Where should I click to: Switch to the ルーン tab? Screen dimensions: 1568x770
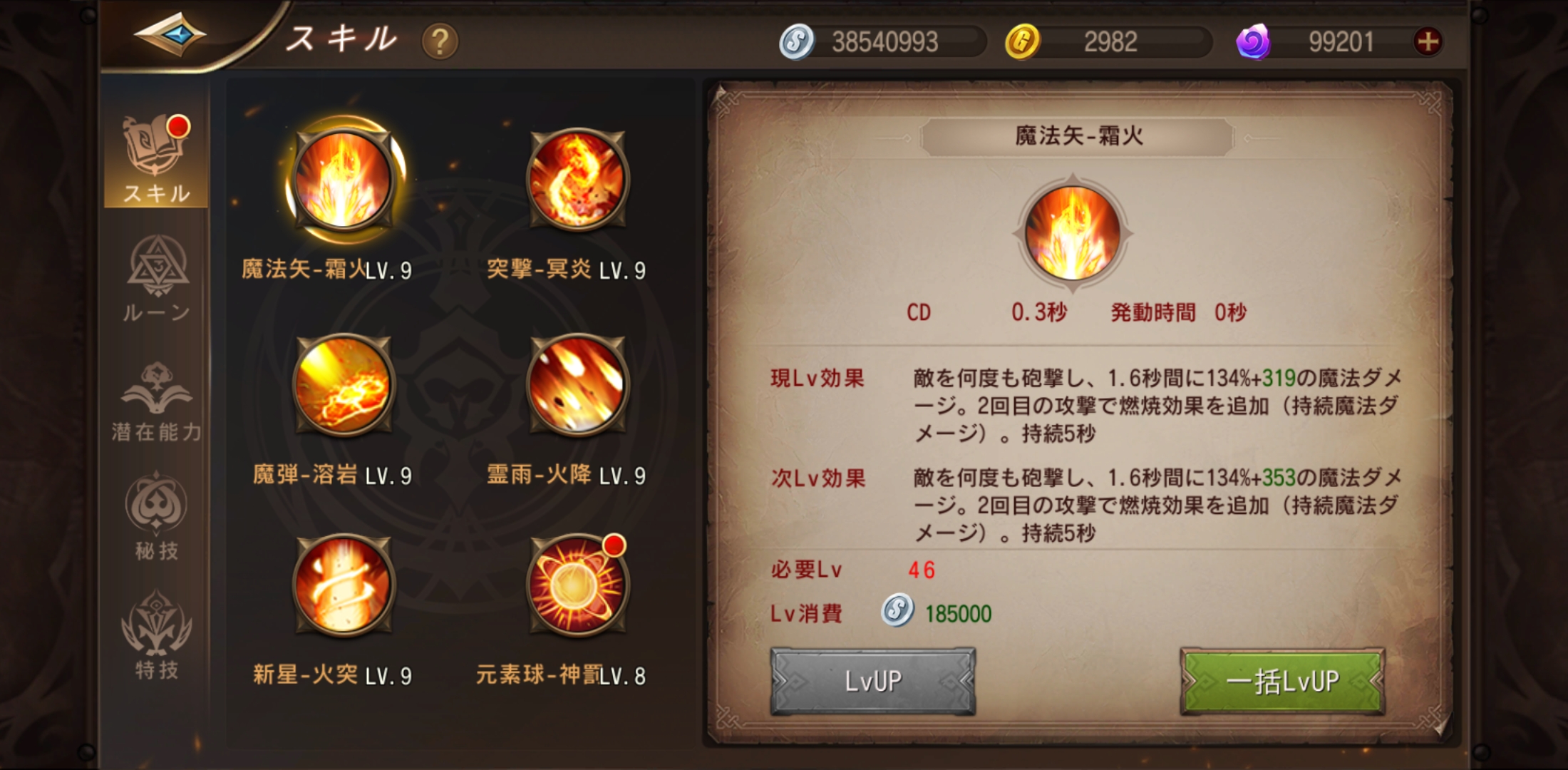coord(157,279)
